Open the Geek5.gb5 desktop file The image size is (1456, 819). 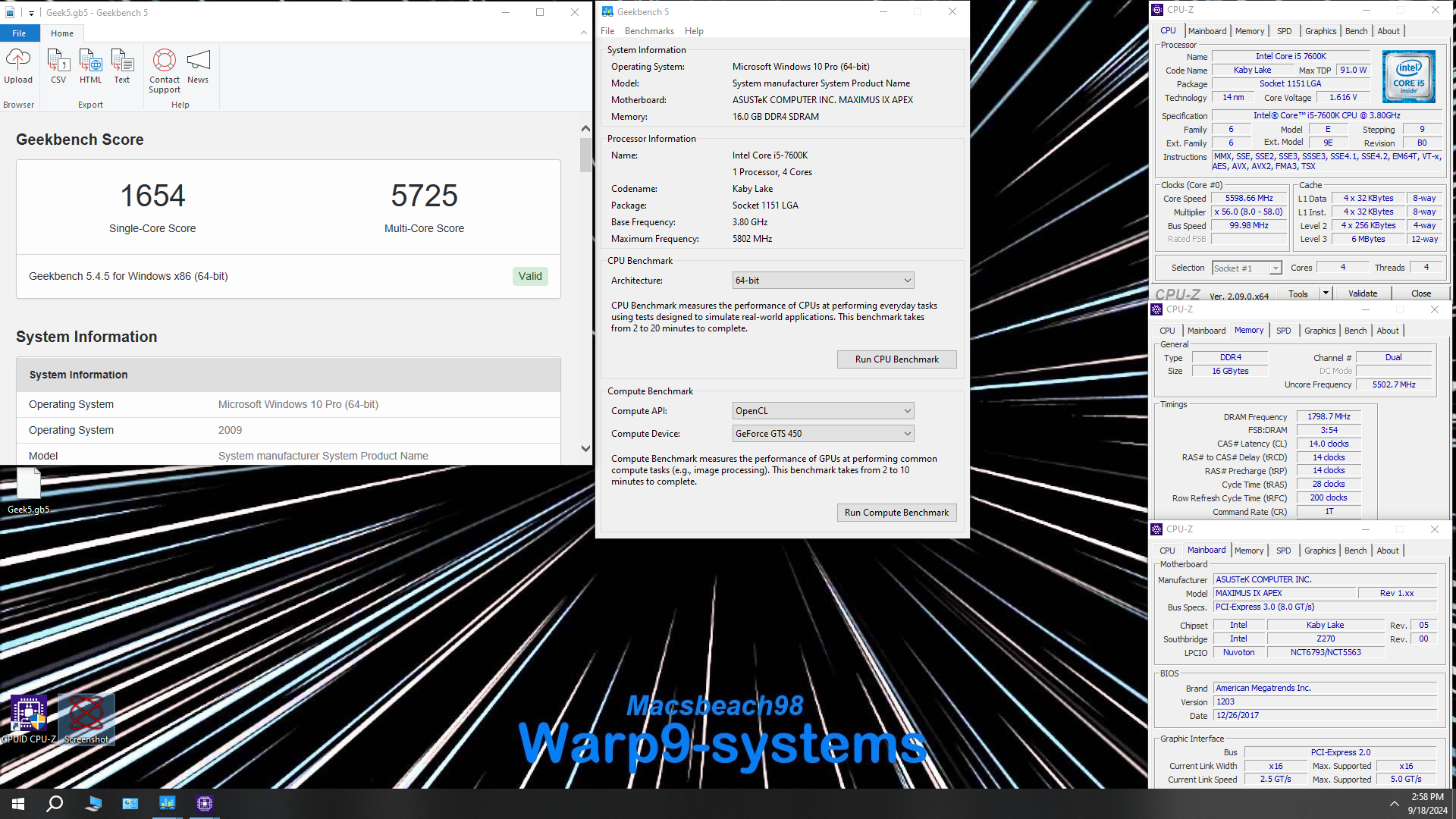click(x=29, y=491)
